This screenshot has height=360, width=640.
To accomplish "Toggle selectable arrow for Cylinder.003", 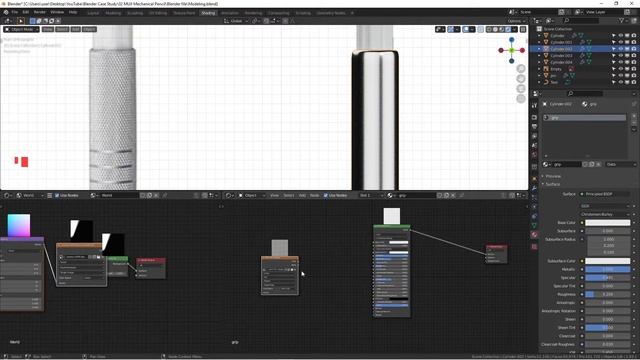I will click(613, 56).
